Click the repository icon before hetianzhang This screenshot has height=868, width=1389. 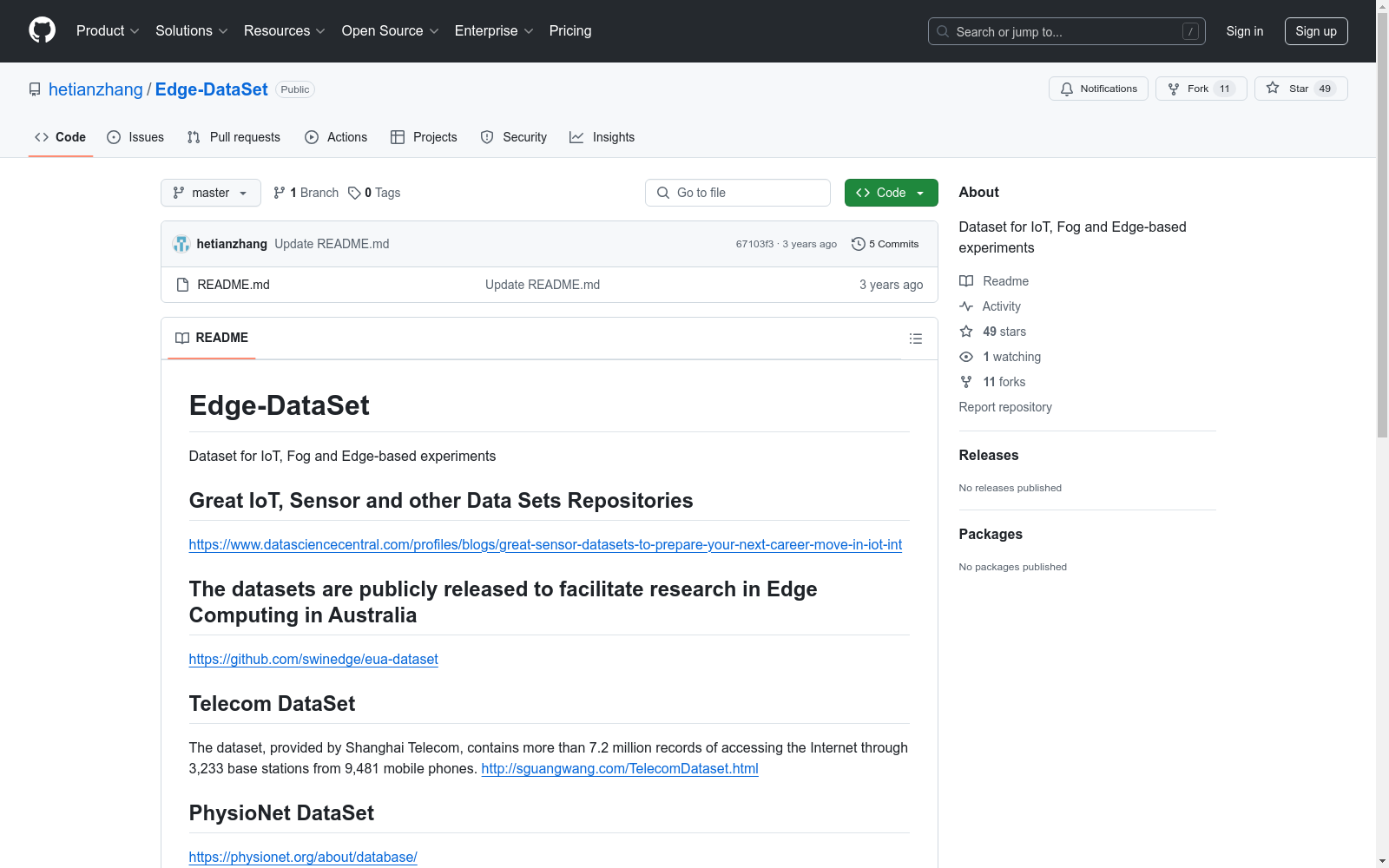pos(35,89)
